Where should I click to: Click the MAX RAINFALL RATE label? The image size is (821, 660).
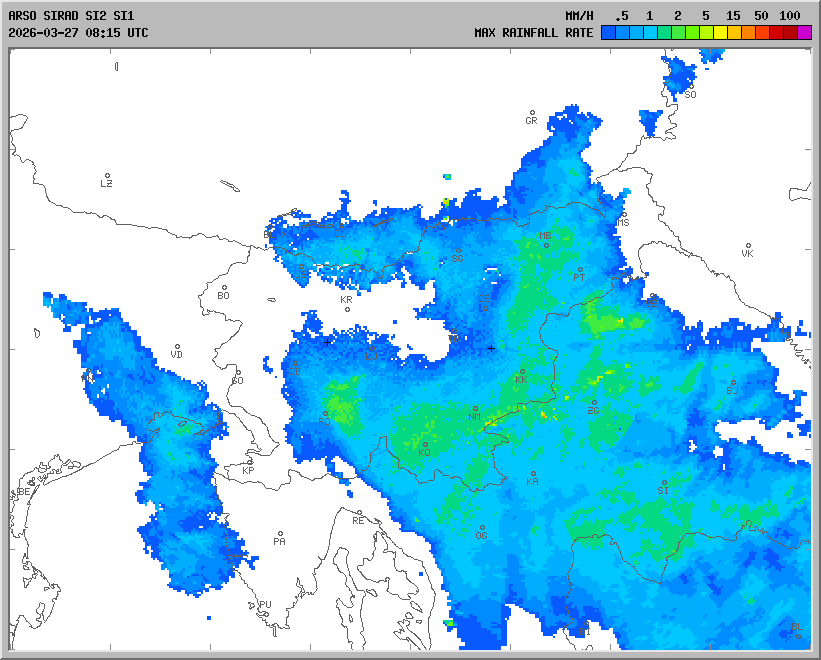[533, 32]
